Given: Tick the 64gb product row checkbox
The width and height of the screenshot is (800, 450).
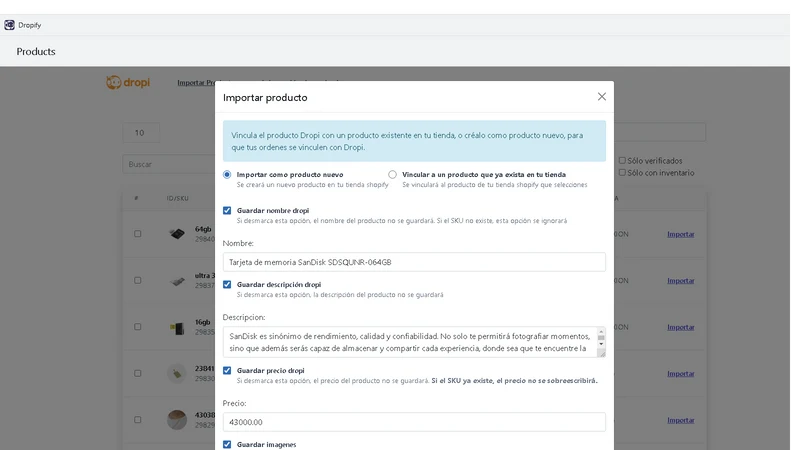Looking at the screenshot, I should [138, 234].
